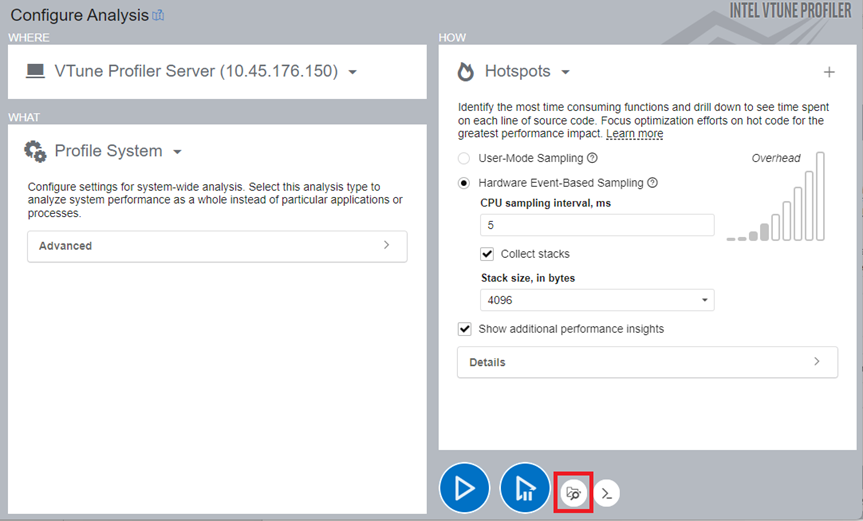Click the Hotspots flame icon
This screenshot has width=863, height=521.
pos(466,72)
